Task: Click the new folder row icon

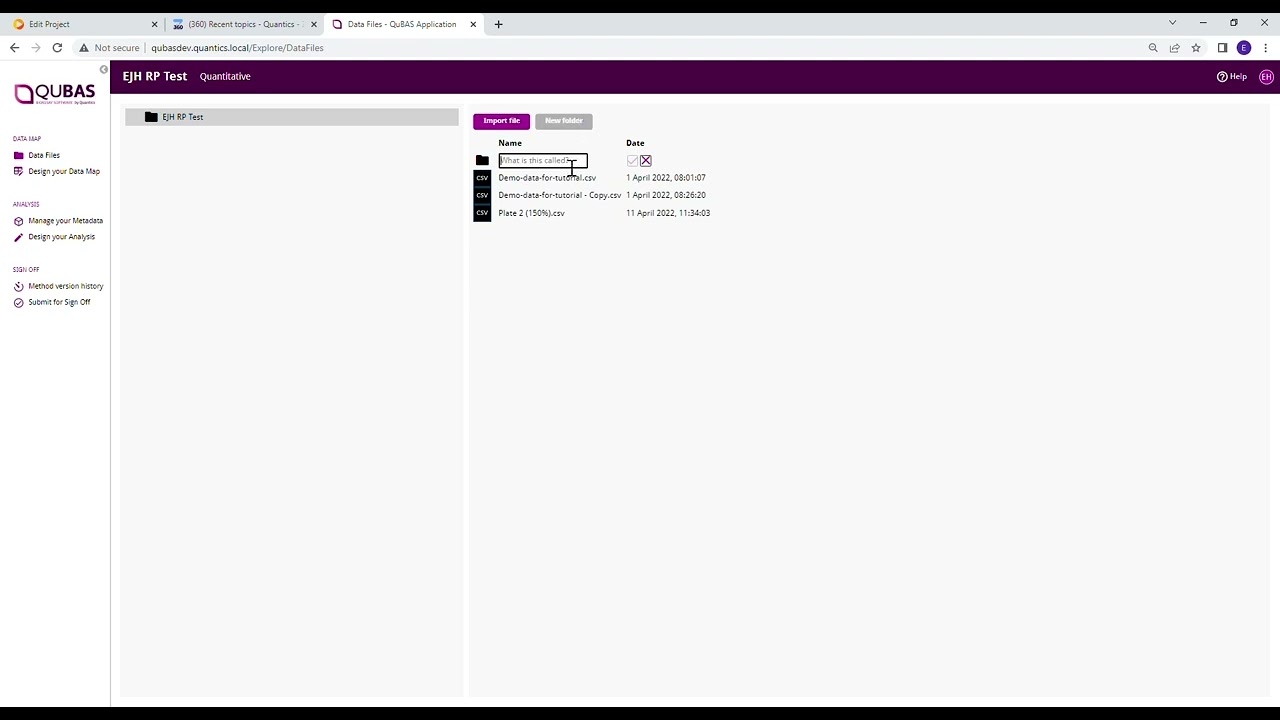Action: click(x=482, y=160)
